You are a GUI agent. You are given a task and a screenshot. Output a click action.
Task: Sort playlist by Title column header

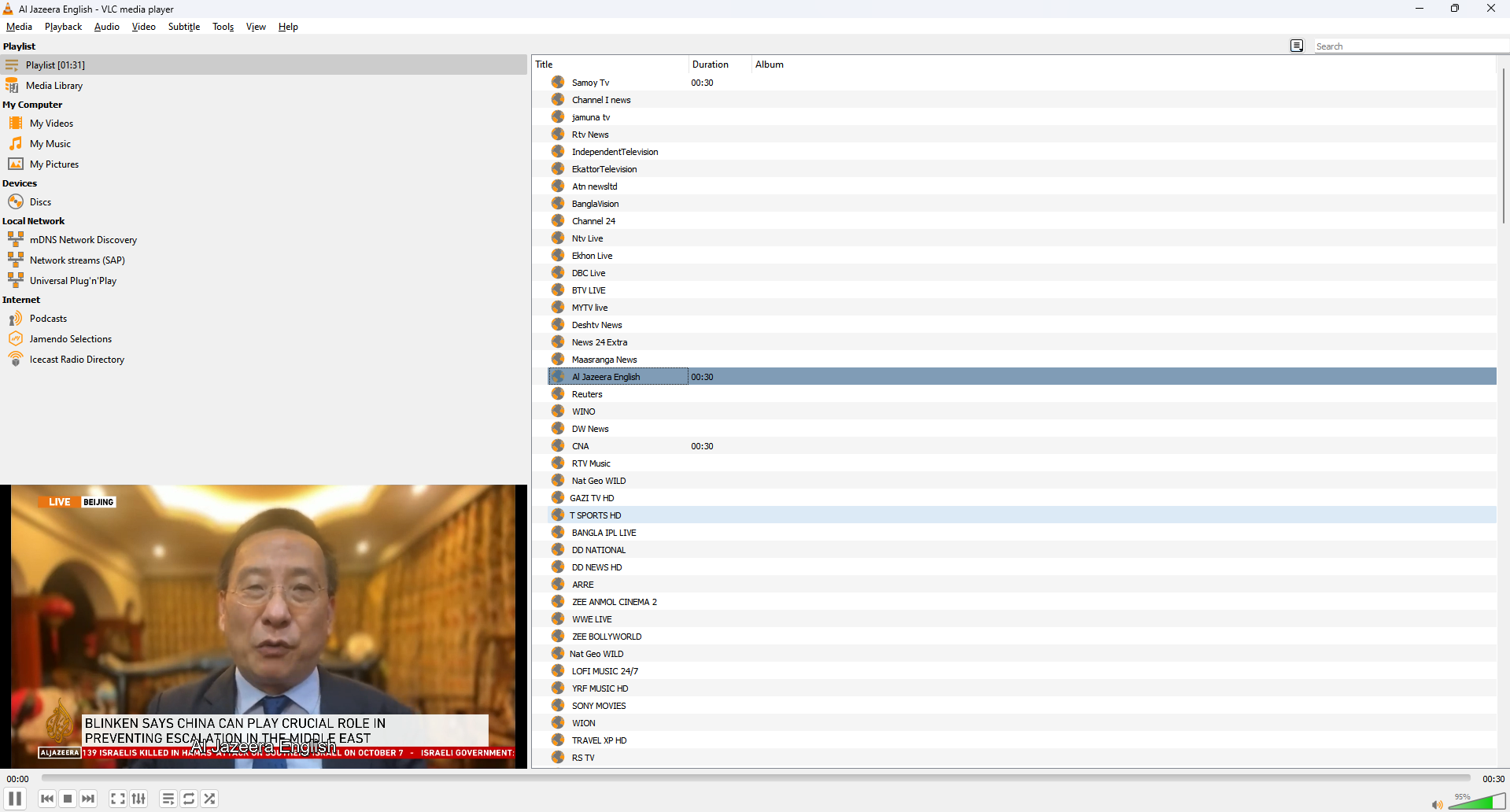point(610,65)
